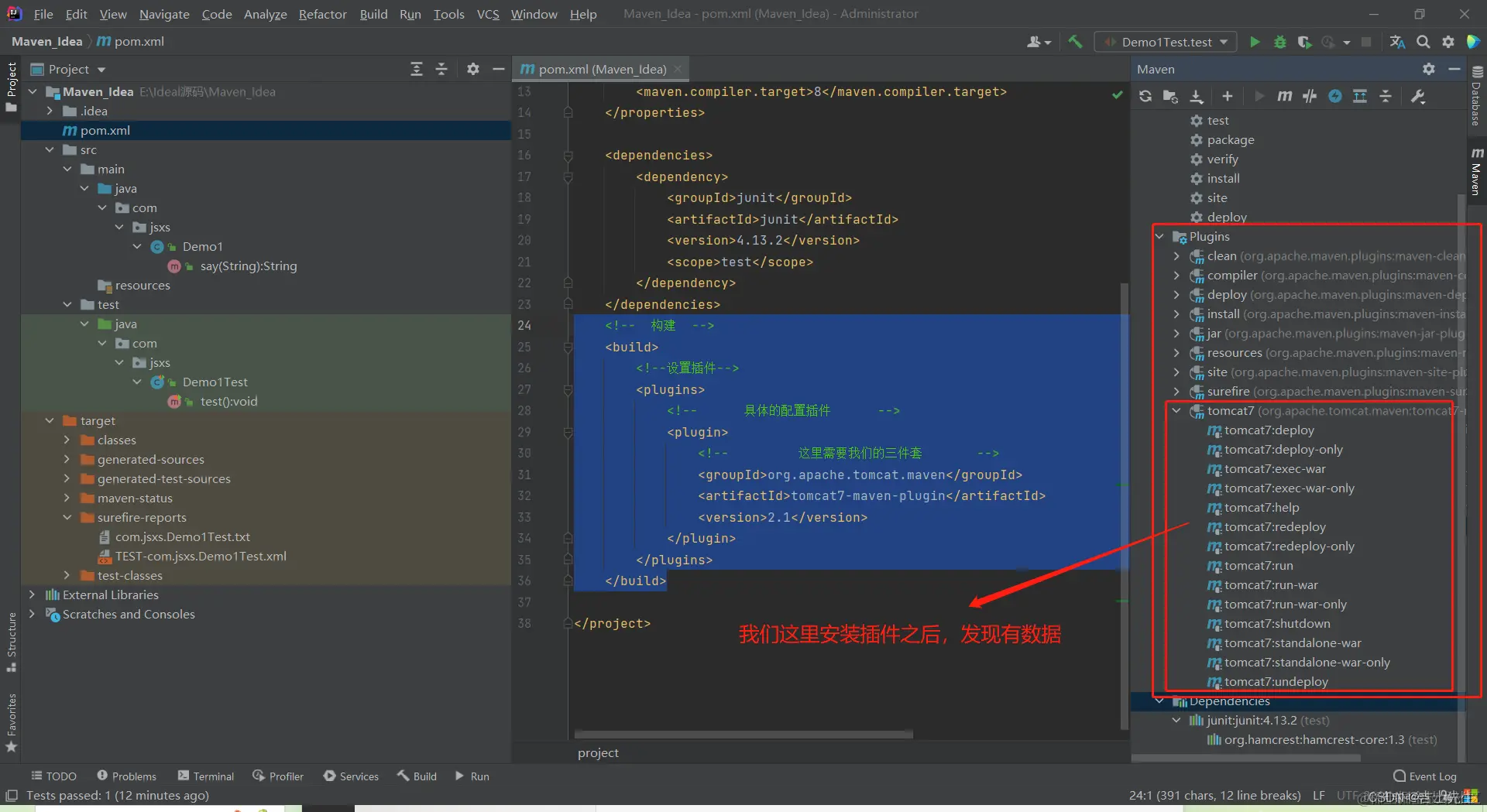Open Maven settings wrench icon

coord(1418,96)
